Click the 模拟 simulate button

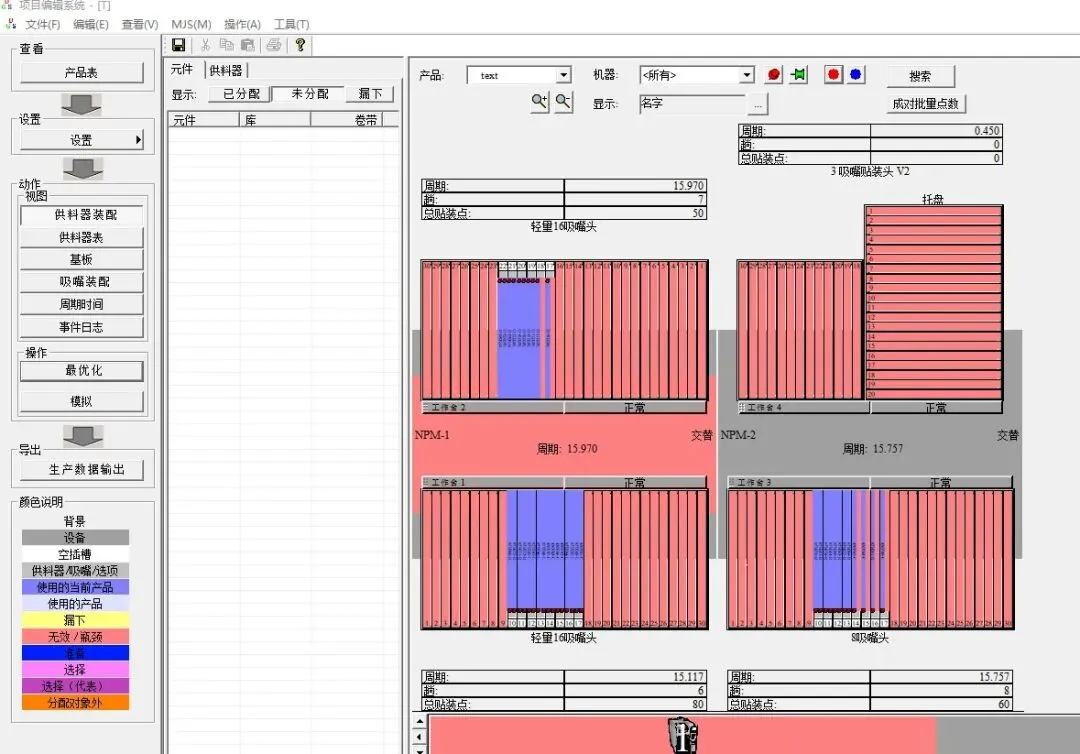click(x=82, y=401)
